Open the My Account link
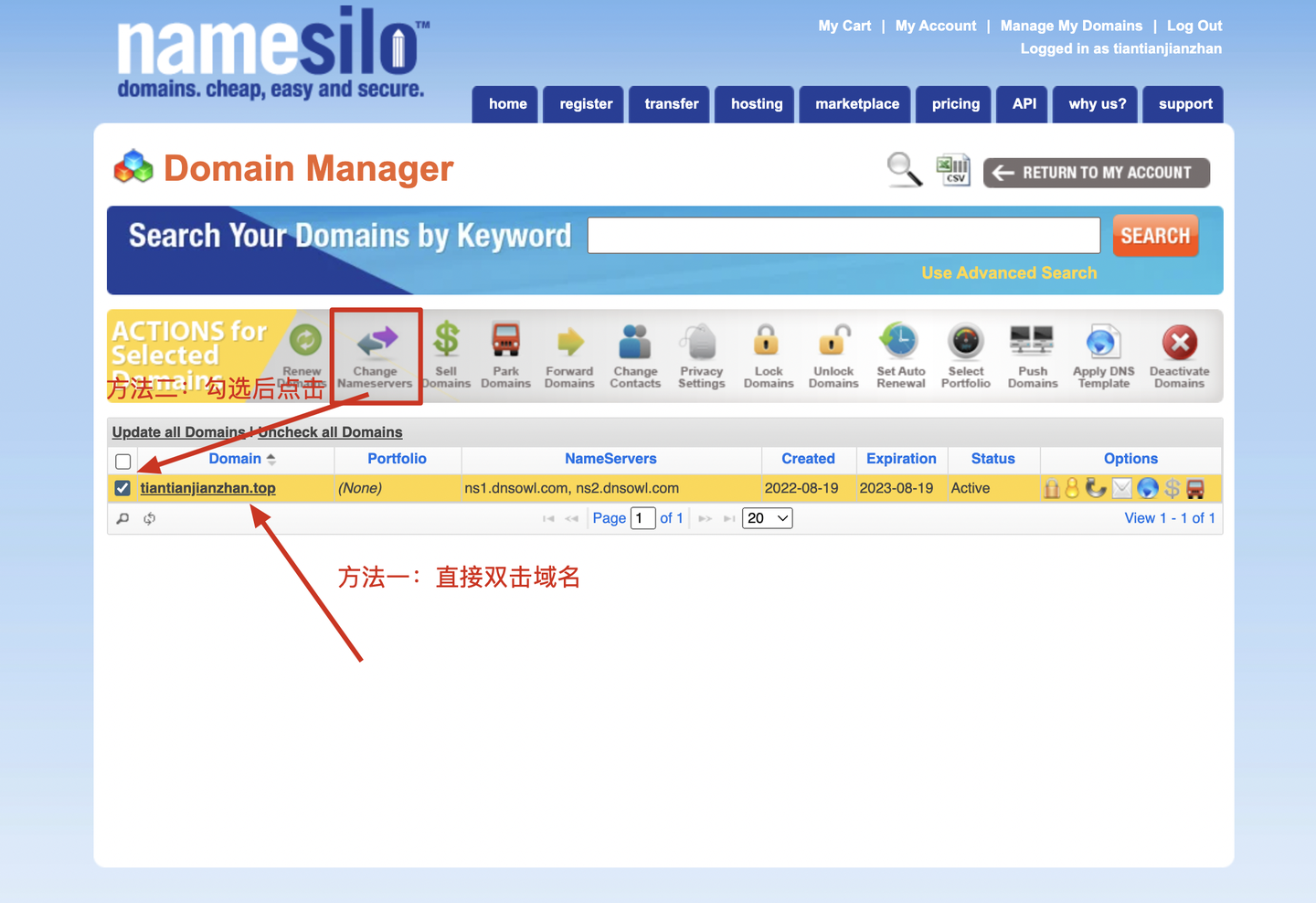1316x903 pixels. point(936,26)
